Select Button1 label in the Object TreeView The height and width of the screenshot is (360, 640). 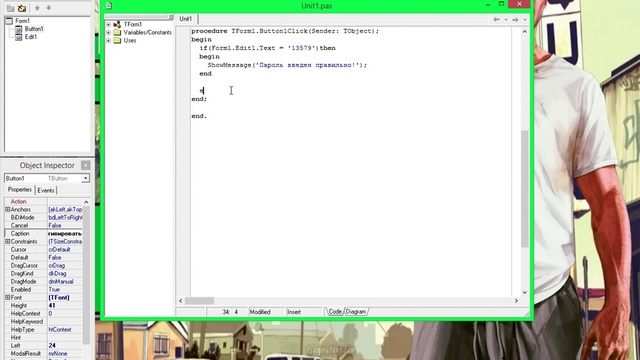click(34, 29)
